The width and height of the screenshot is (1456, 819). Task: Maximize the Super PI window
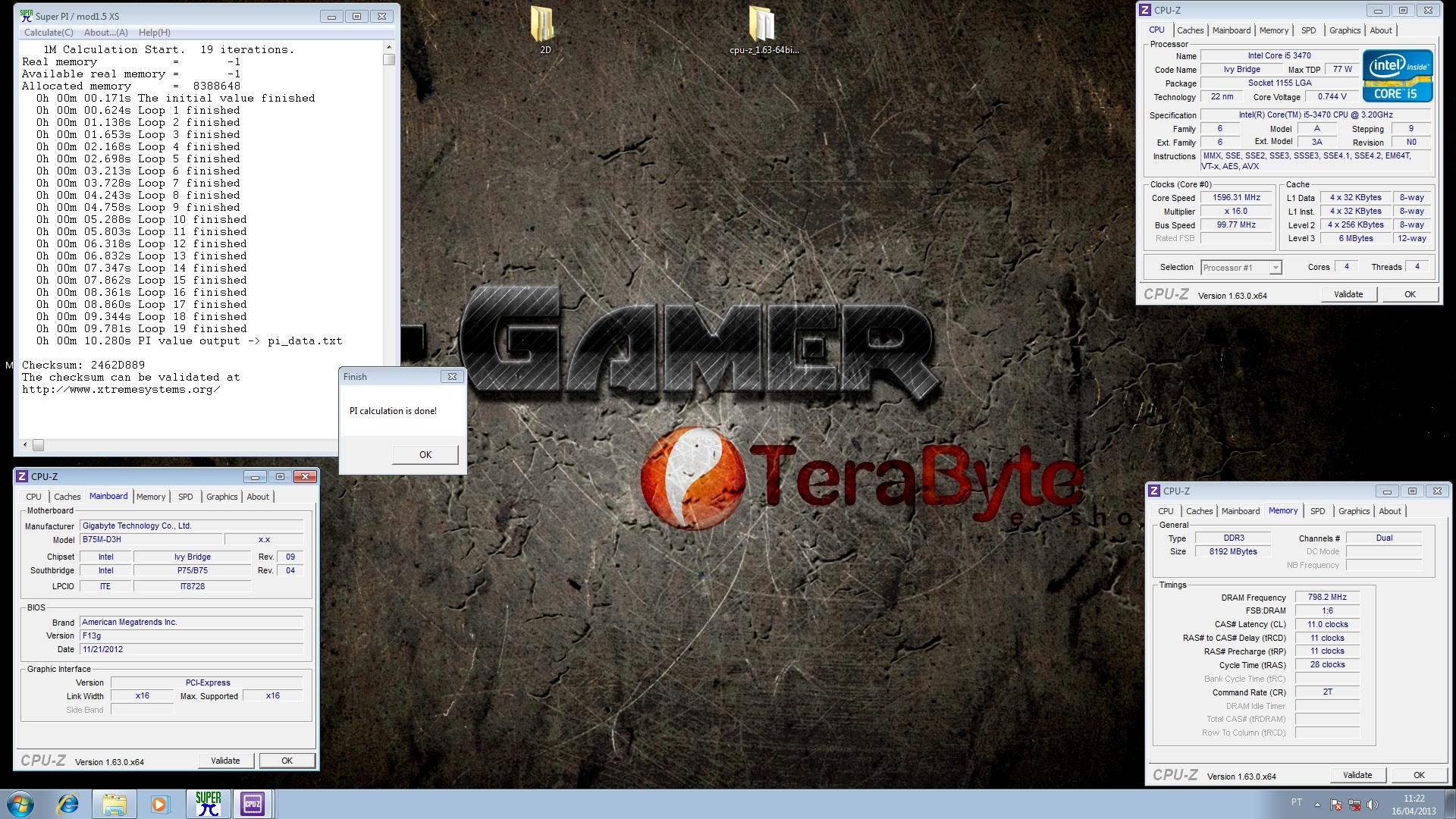pos(356,16)
